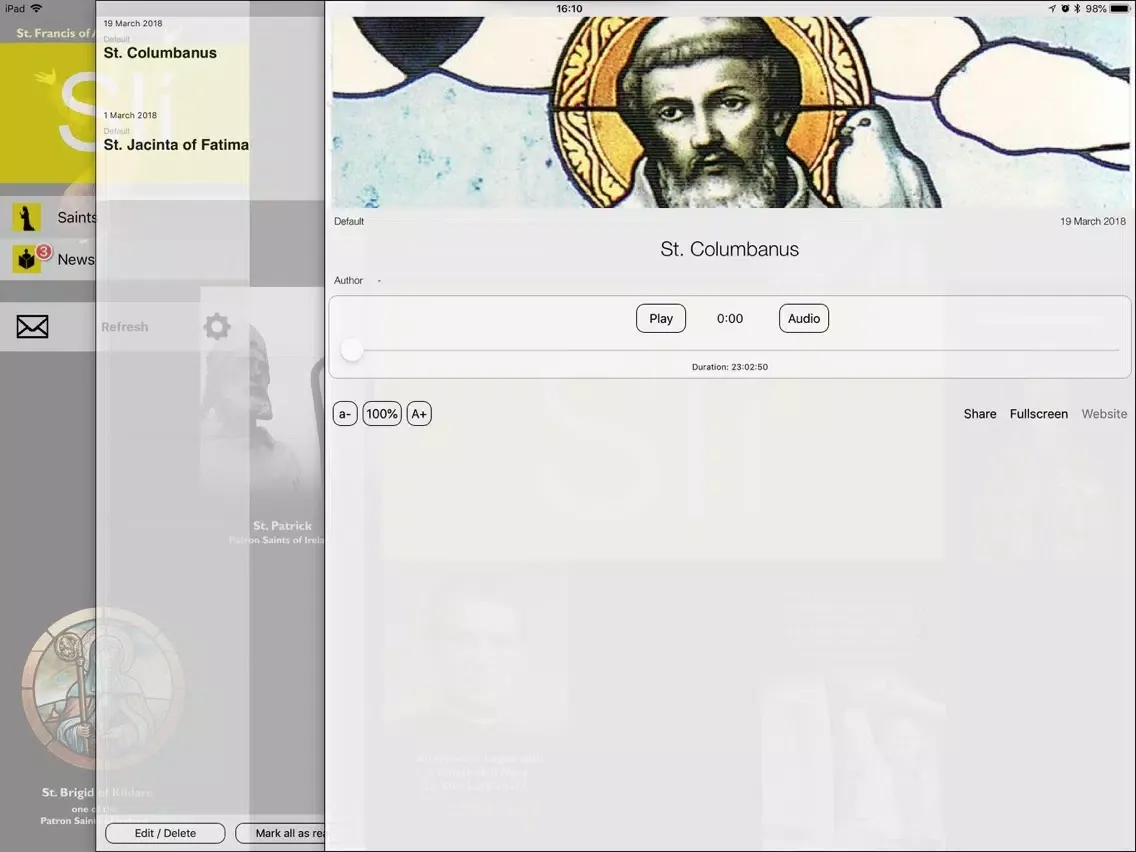Tap the St. Columbanus article title

pyautogui.click(x=730, y=249)
